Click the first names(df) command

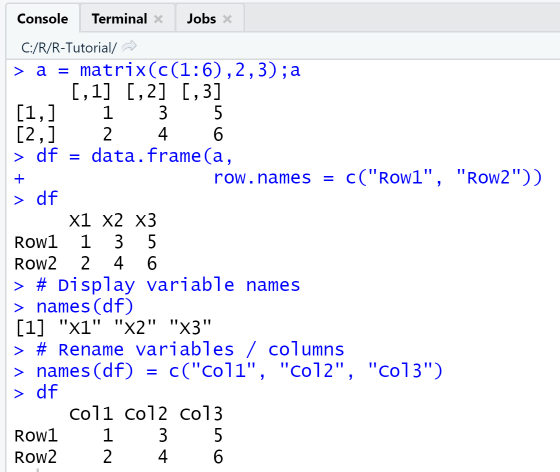coord(74,307)
